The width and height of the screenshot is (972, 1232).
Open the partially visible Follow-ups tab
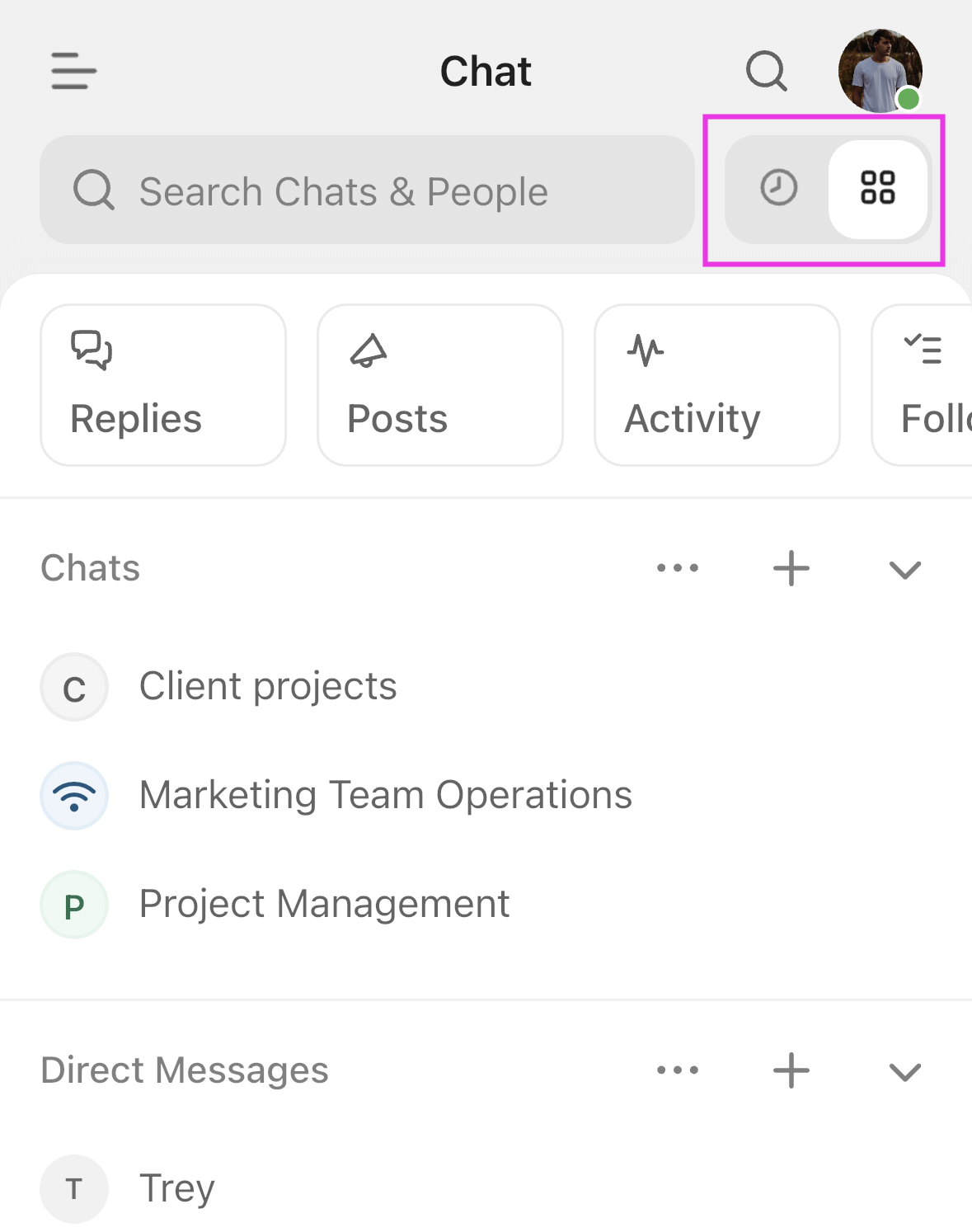tap(923, 385)
